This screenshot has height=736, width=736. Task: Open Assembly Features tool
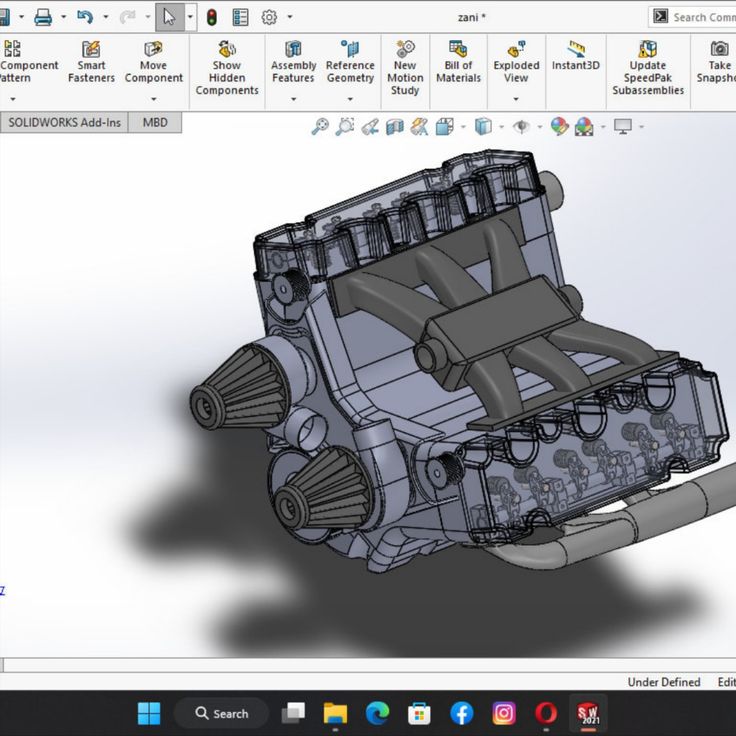[x=293, y=62]
